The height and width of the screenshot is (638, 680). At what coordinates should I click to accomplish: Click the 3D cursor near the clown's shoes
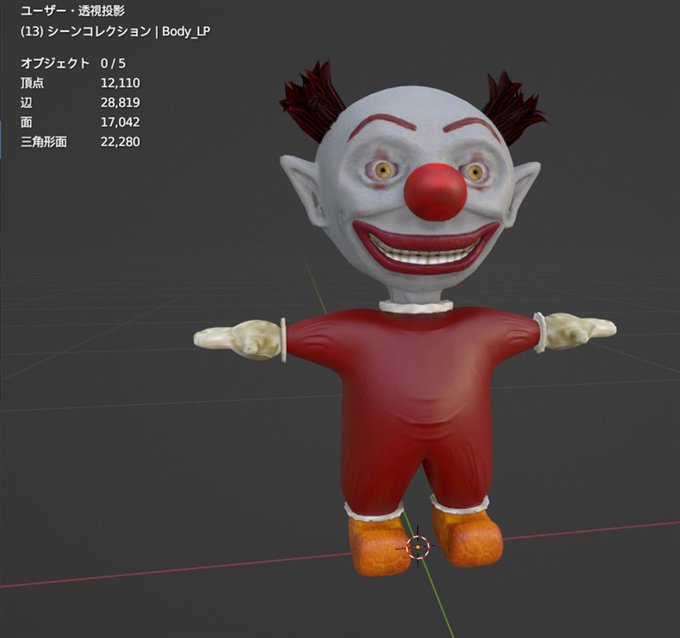[418, 547]
